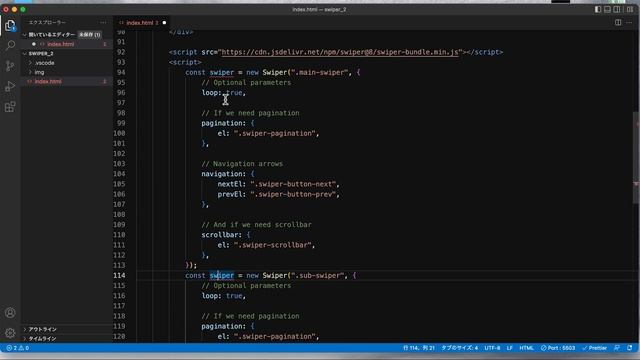640x360 pixels.
Task: Open the swiper-bundle.min.js CDN link
Action: [x=340, y=52]
